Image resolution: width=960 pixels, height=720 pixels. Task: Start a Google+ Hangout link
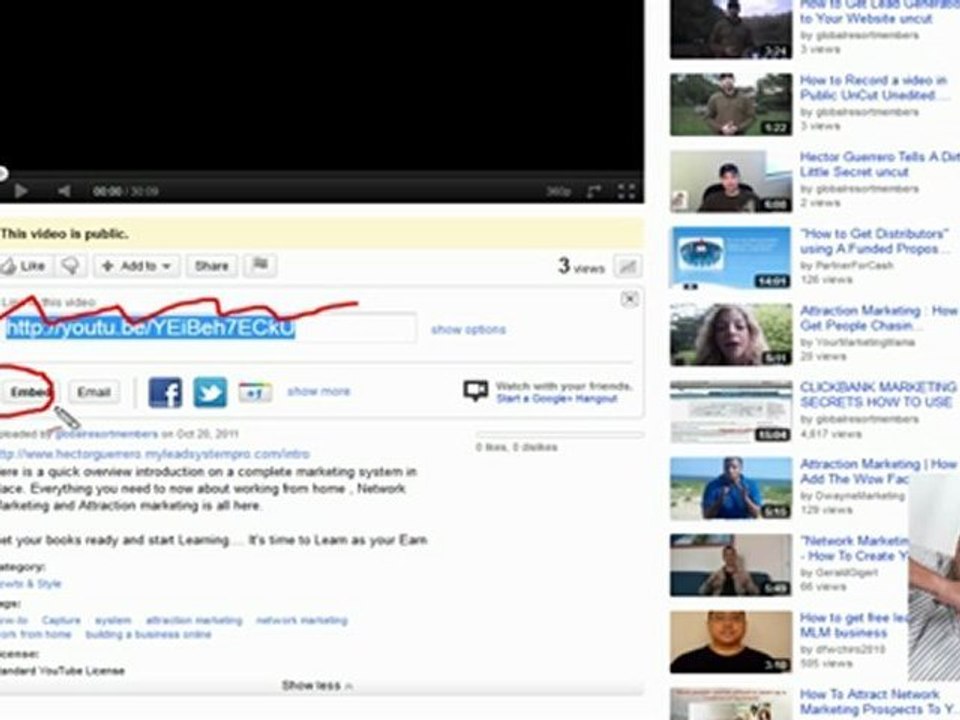[x=557, y=399]
